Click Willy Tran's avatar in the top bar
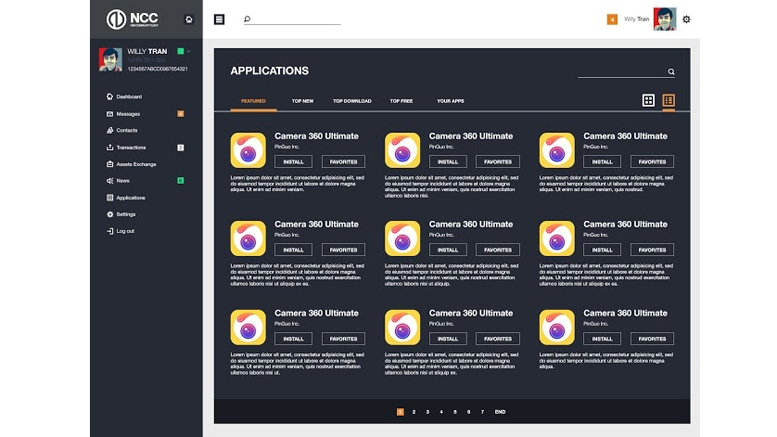Image resolution: width=777 pixels, height=437 pixels. 665,19
